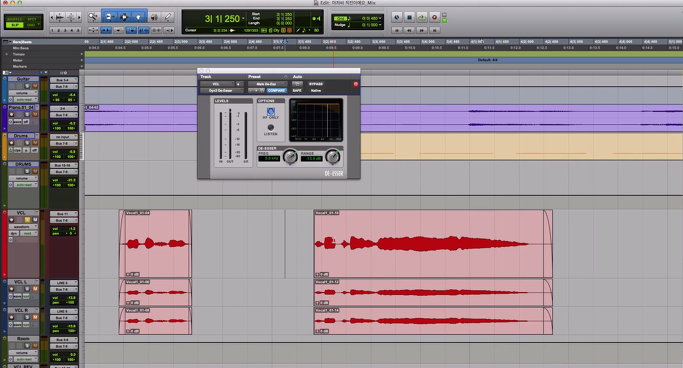Select the VCL R track name
The image size is (683, 368).
click(21, 311)
